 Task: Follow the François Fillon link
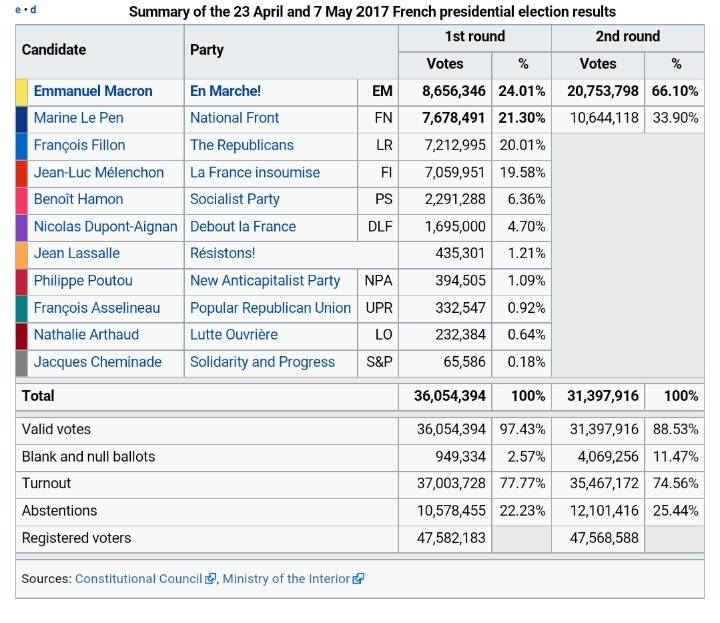click(x=79, y=145)
